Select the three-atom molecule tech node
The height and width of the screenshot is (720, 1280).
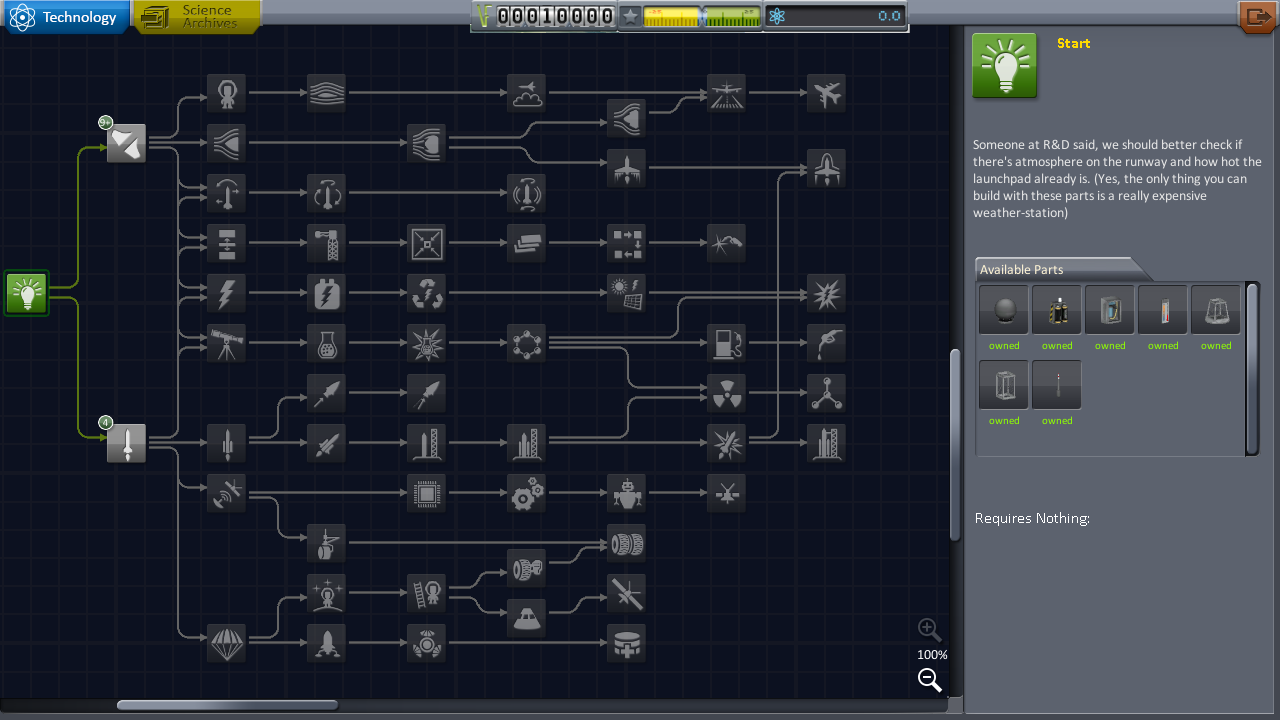826,393
